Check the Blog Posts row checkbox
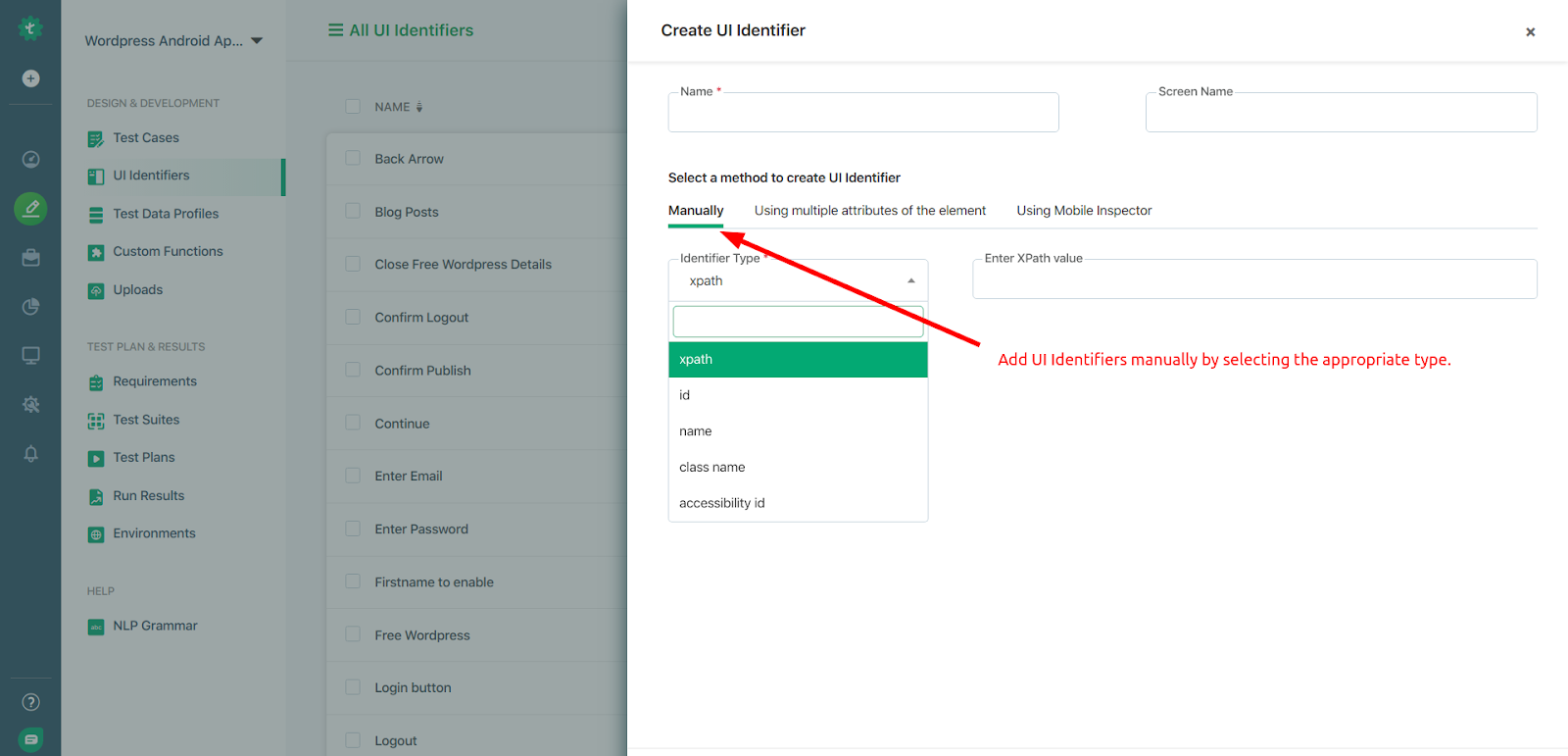The image size is (1568, 756). coord(353,211)
